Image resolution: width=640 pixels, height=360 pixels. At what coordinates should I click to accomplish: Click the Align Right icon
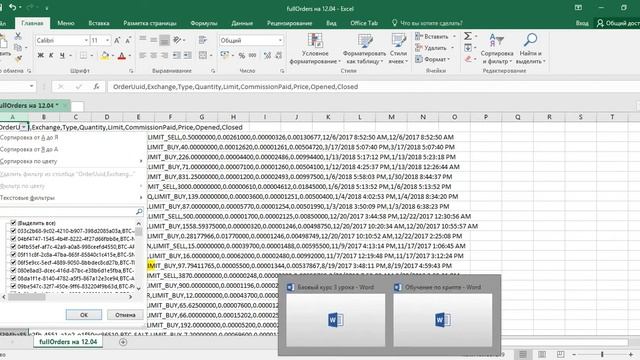tap(164, 56)
